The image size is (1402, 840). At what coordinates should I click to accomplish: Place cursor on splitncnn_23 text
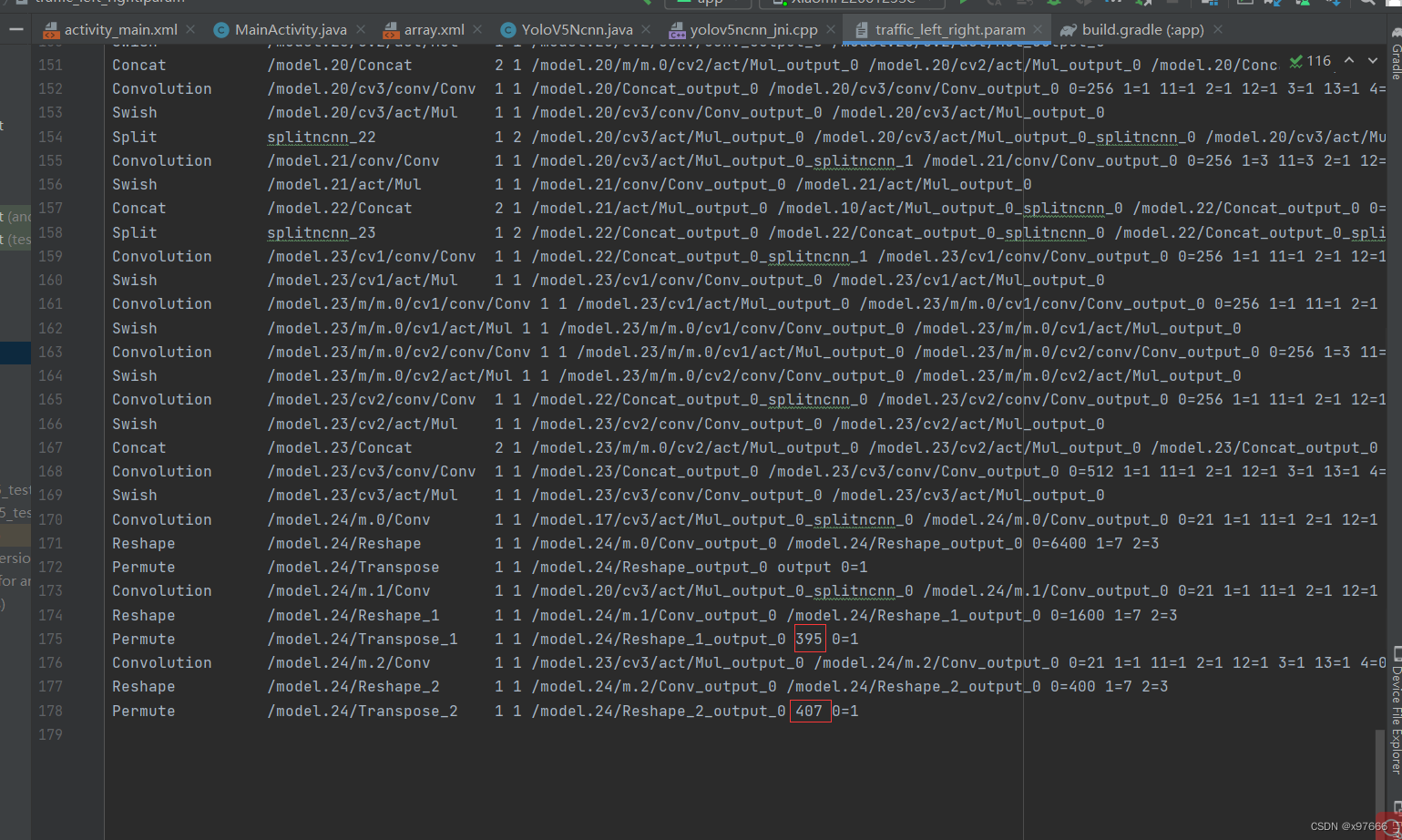[322, 232]
